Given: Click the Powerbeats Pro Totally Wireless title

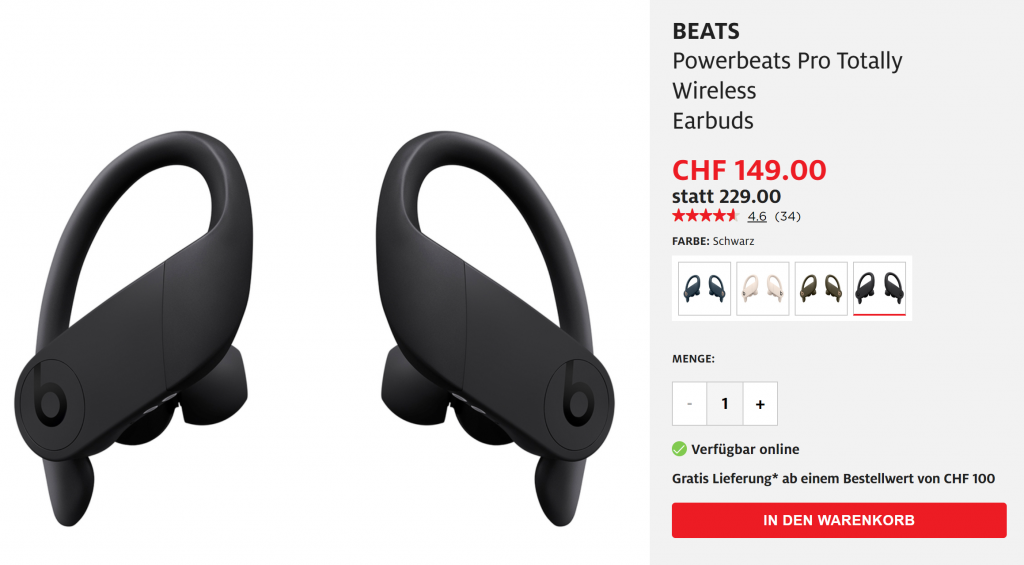Looking at the screenshot, I should click(787, 91).
